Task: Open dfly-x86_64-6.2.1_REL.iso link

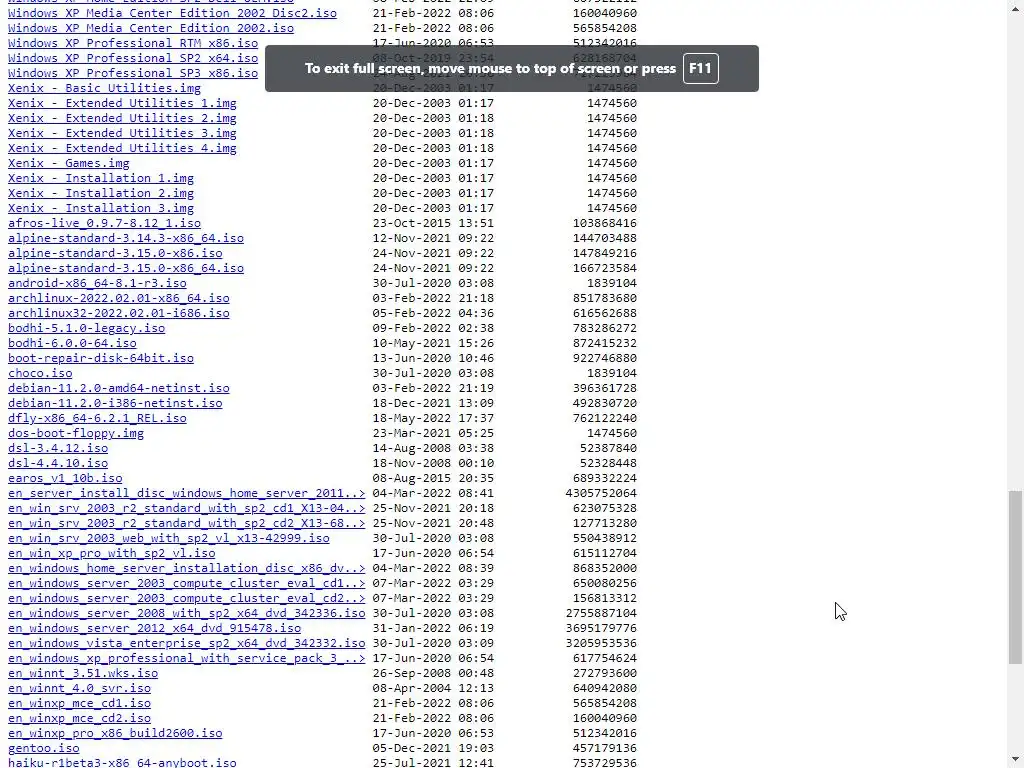Action: point(97,419)
